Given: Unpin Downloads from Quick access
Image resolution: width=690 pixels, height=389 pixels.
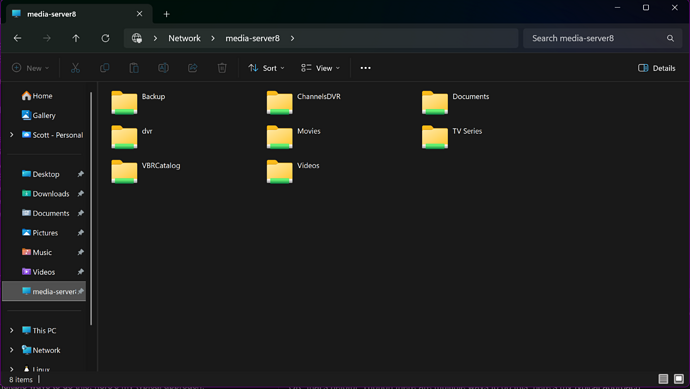Looking at the screenshot, I should point(81,194).
